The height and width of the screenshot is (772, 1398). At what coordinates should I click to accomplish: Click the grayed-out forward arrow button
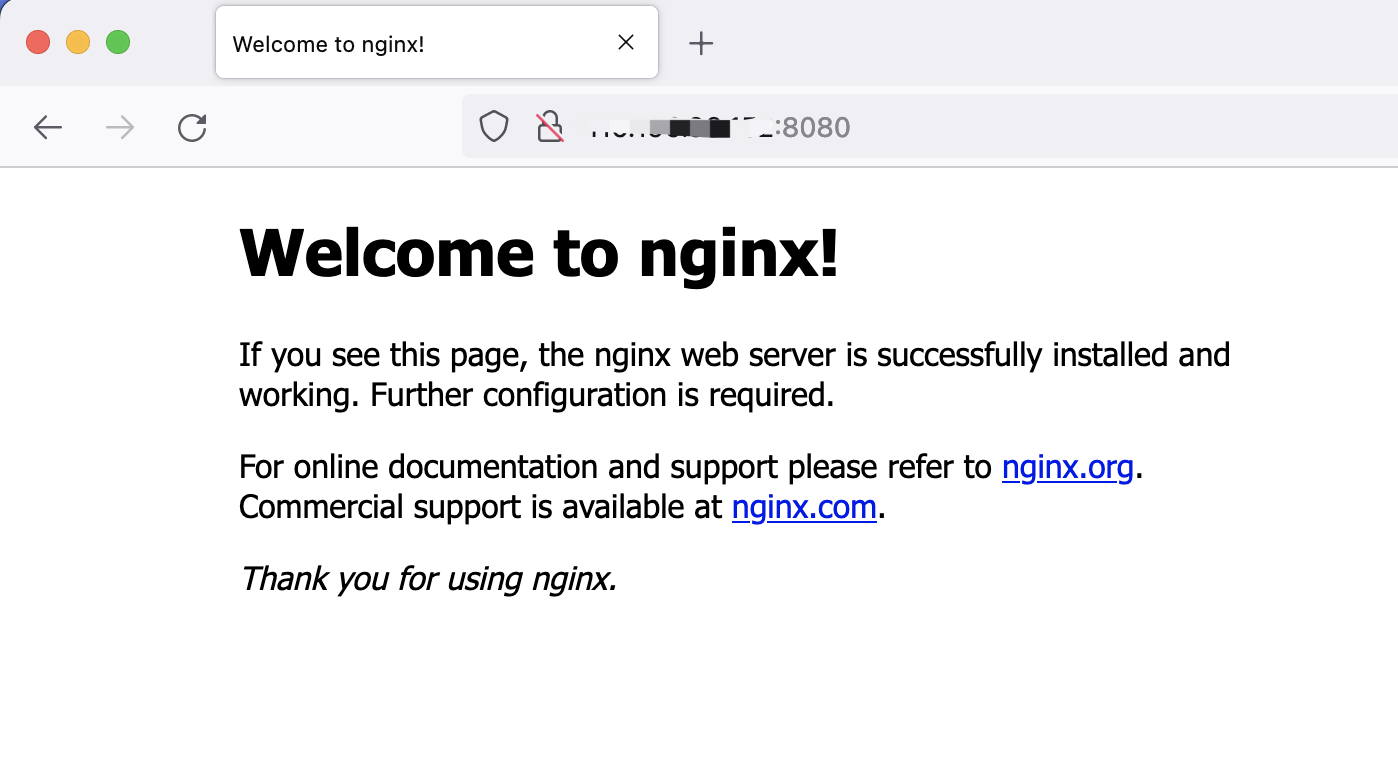click(120, 127)
